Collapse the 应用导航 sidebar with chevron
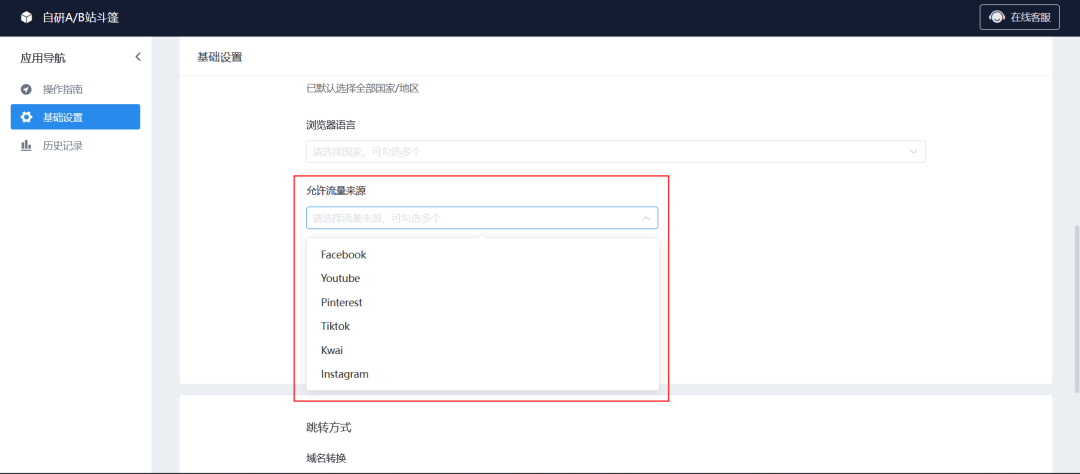This screenshot has width=1080, height=474. point(138,57)
